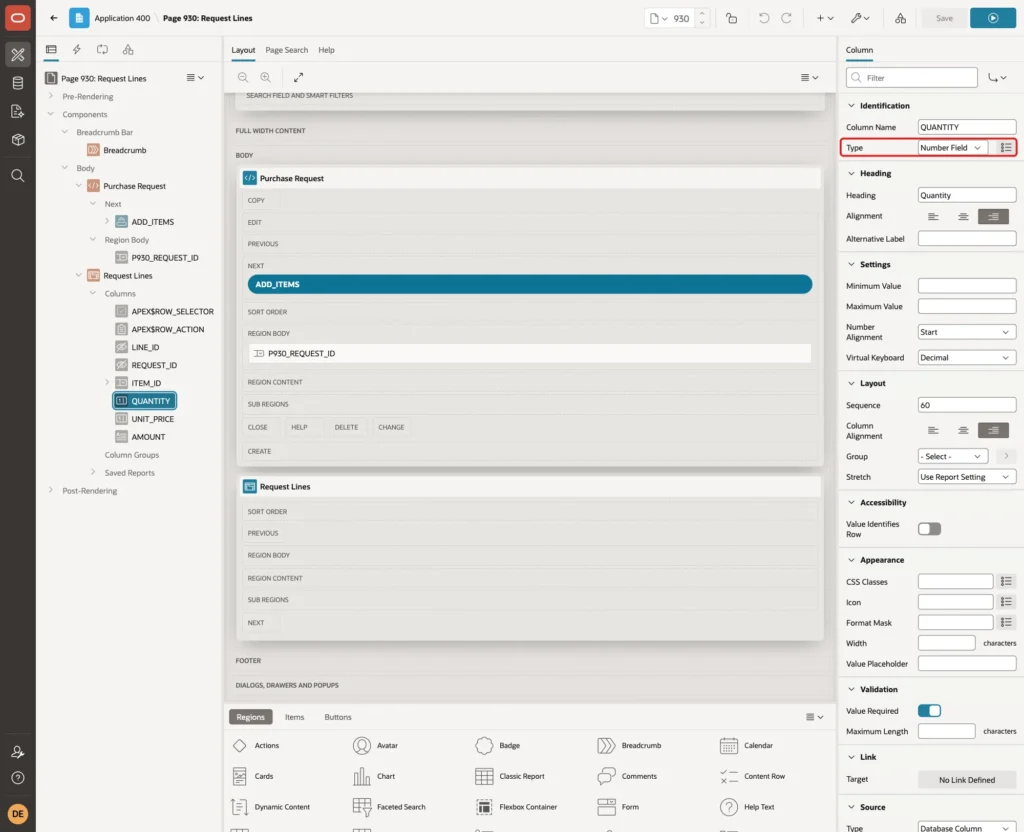Select the ADD_ITEMS button in layout

point(530,285)
